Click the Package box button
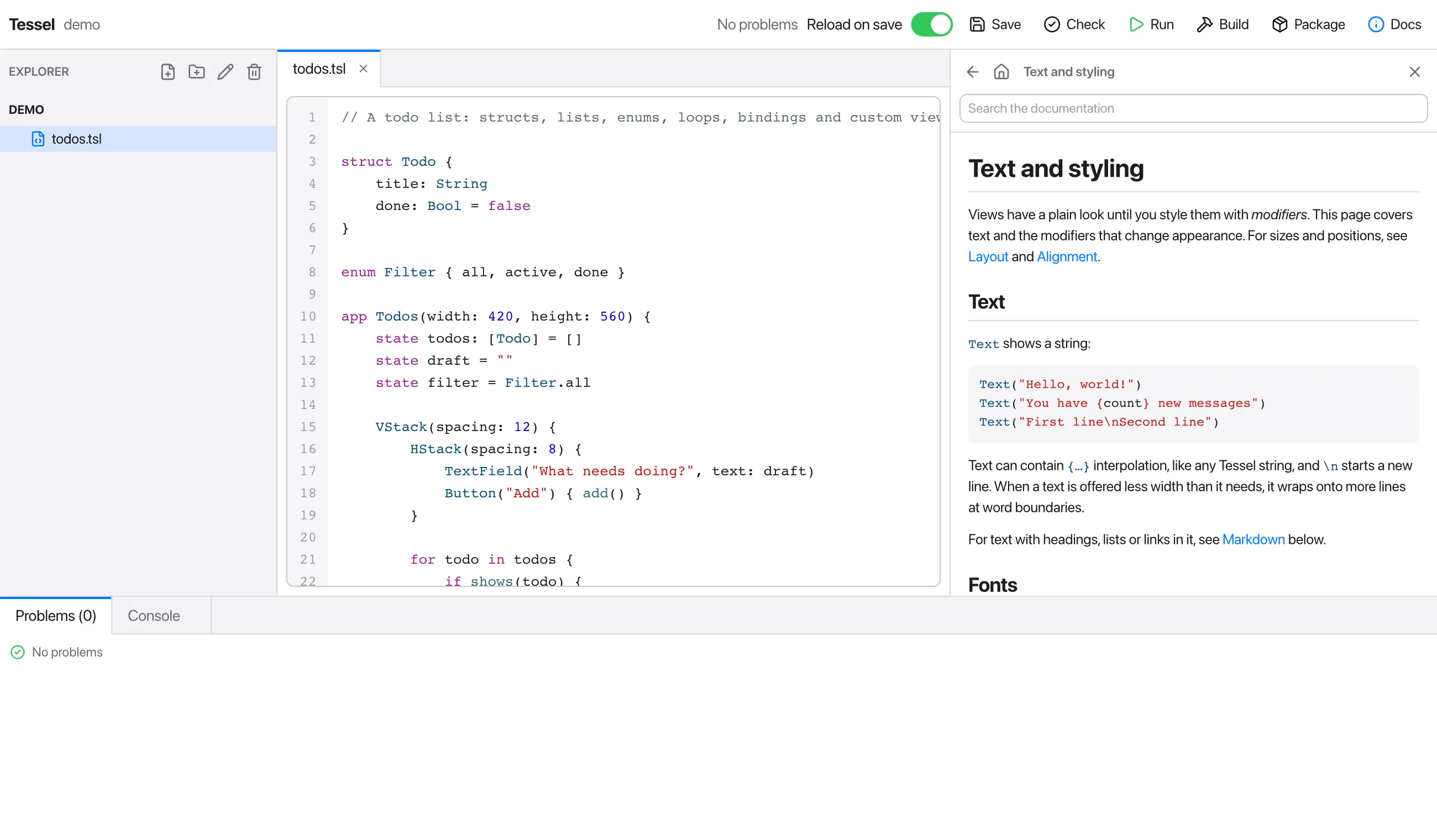This screenshot has height=840, width=1437. [x=1308, y=24]
